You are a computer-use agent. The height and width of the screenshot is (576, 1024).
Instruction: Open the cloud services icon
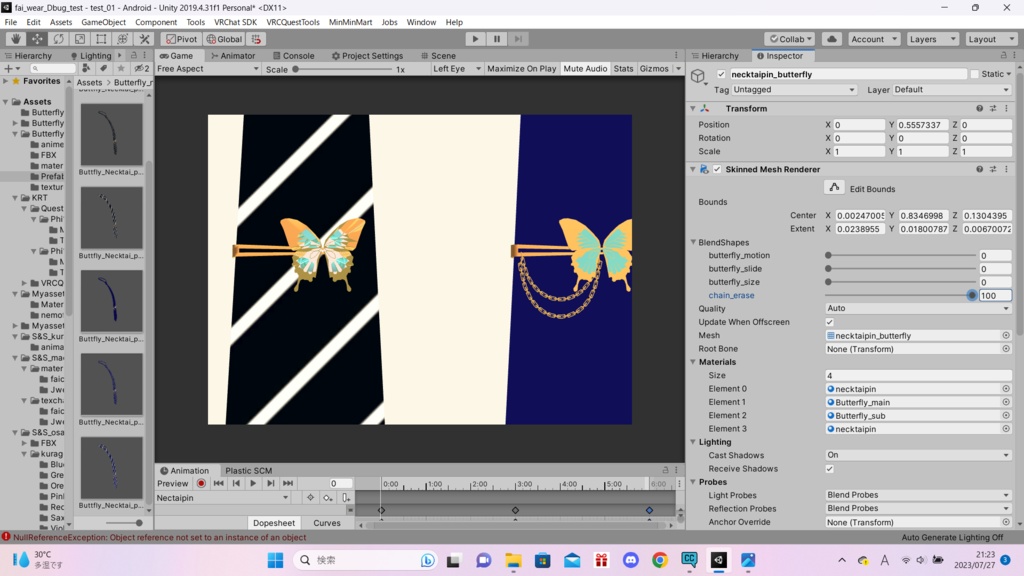(832, 39)
